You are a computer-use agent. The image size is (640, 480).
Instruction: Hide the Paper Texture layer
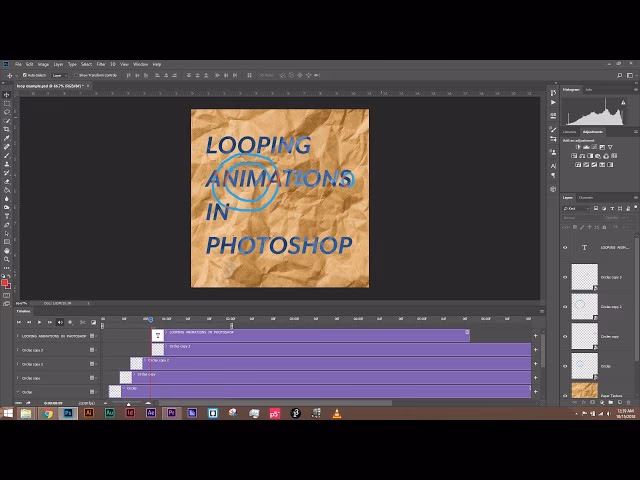point(565,395)
